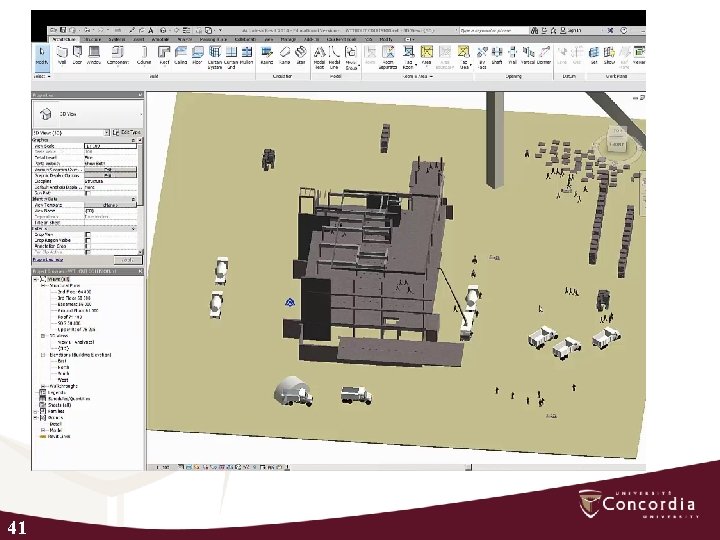Click the ViewCube in 3D view
720x540 pixels.
pos(617,140)
